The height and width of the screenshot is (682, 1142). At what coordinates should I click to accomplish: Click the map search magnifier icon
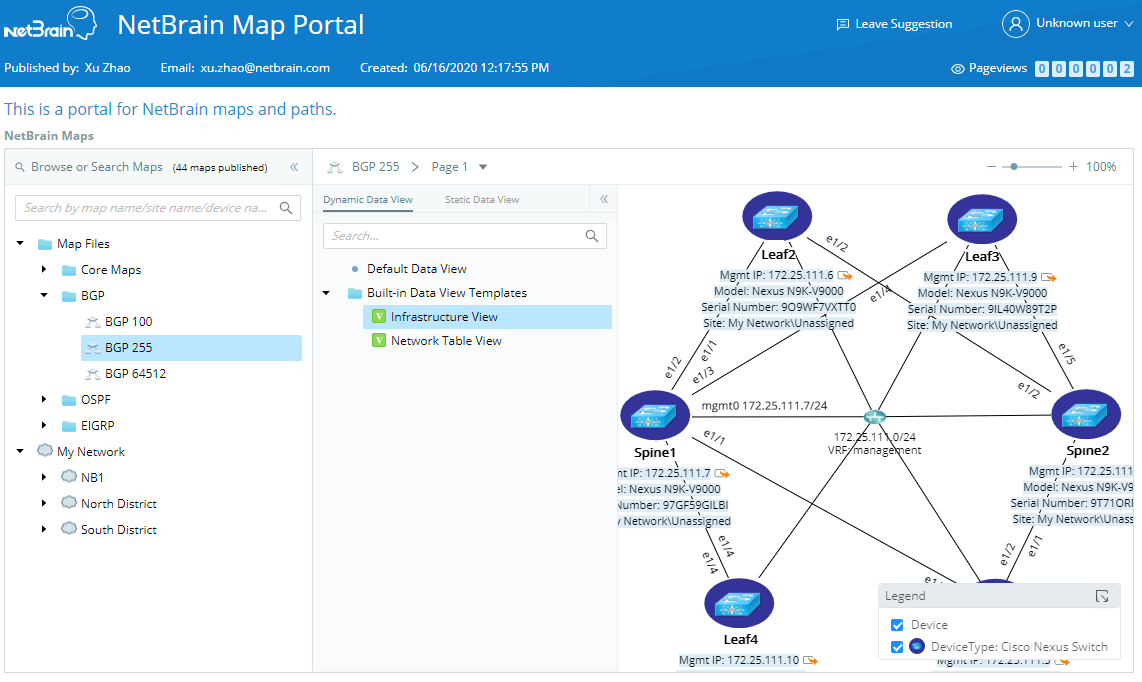tap(286, 208)
